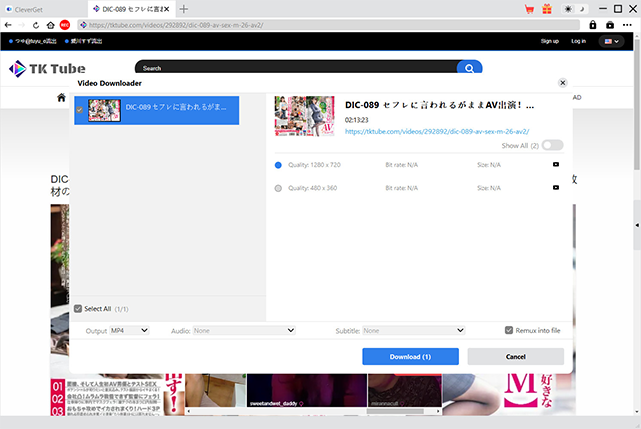Click the DIC-089 list item thumbnail
This screenshot has height=429, width=641.
tap(105, 110)
